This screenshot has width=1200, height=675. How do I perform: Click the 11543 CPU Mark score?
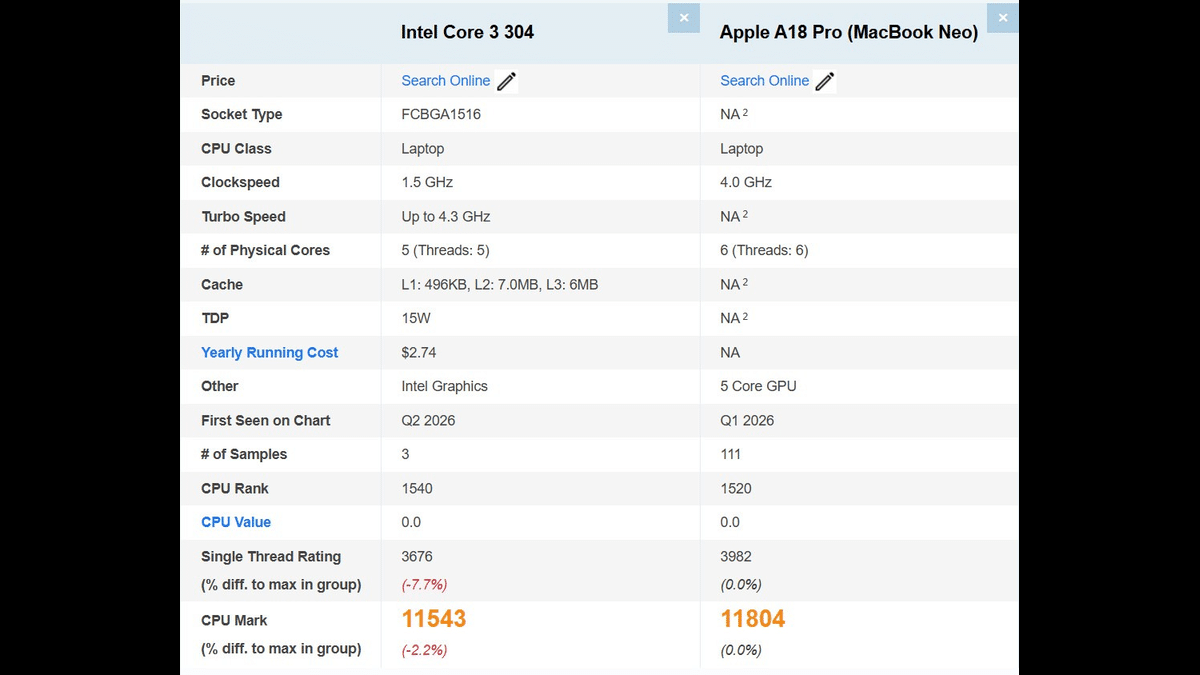(434, 619)
